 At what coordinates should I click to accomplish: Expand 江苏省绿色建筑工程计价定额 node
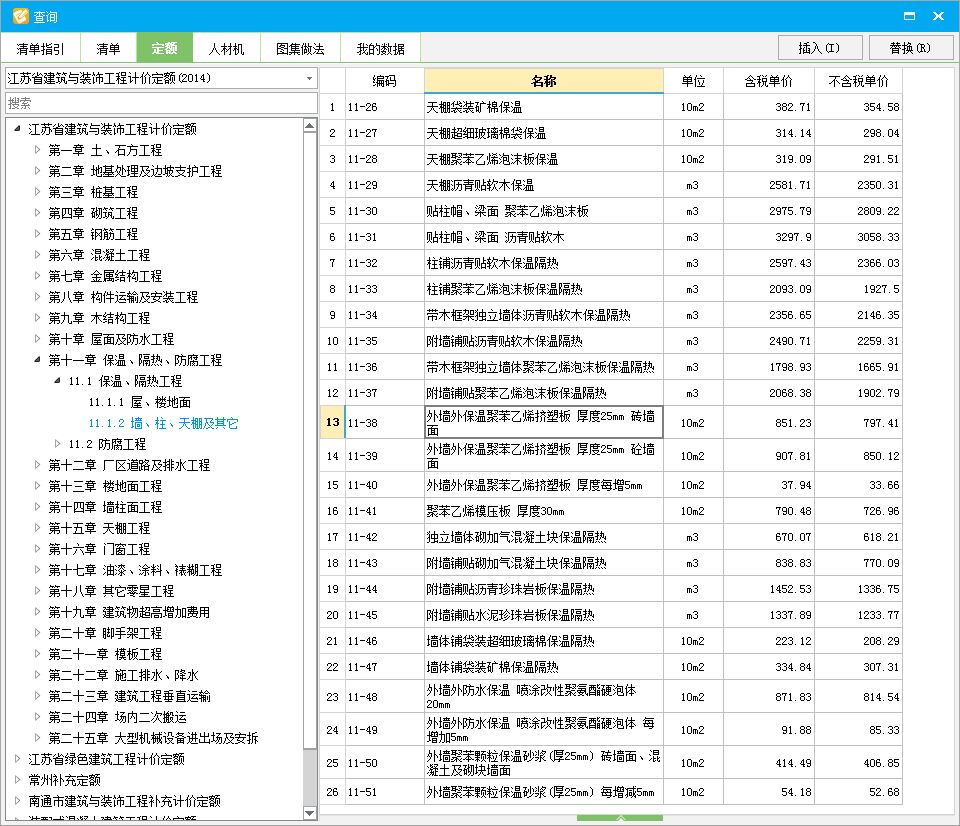pos(14,758)
